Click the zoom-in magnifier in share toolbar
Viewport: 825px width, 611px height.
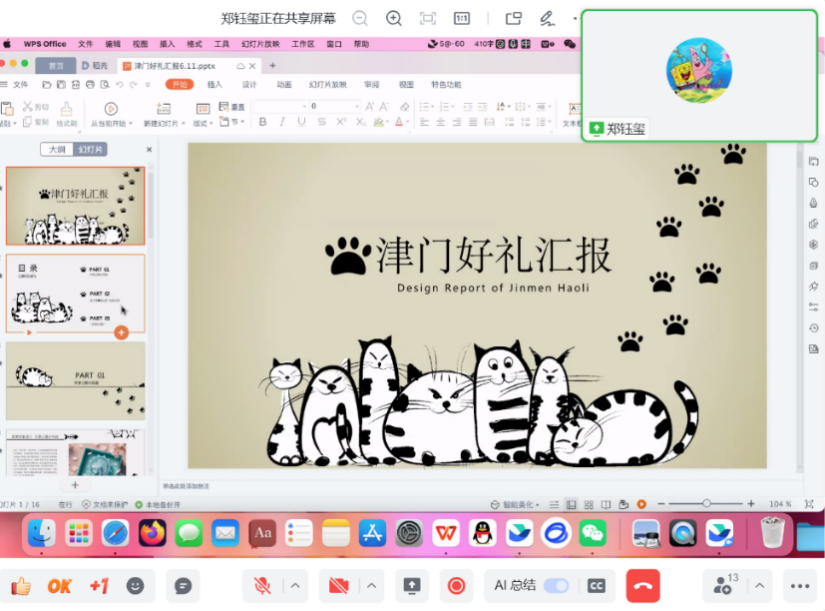coord(394,18)
